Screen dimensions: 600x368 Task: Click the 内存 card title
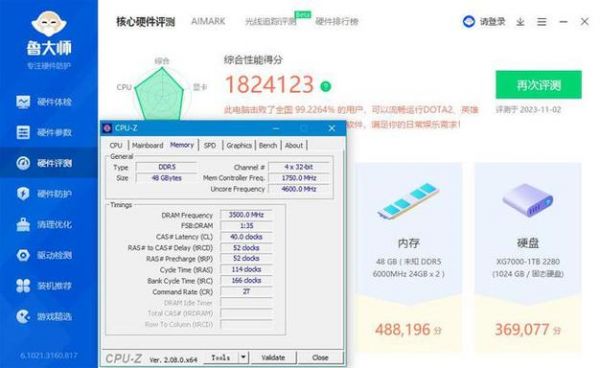(409, 243)
